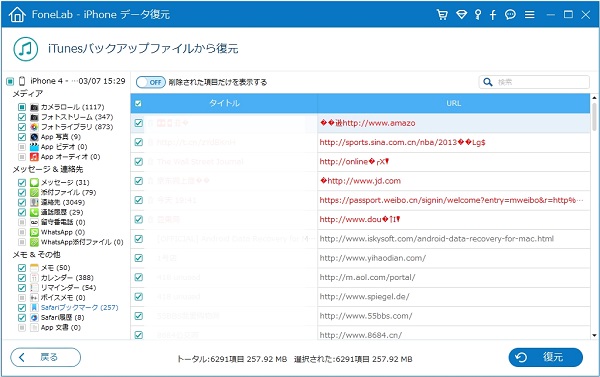The width and height of the screenshot is (600, 377).
Task: Uncheck the row checkbox for www.spiegel.de
Action: click(x=139, y=297)
